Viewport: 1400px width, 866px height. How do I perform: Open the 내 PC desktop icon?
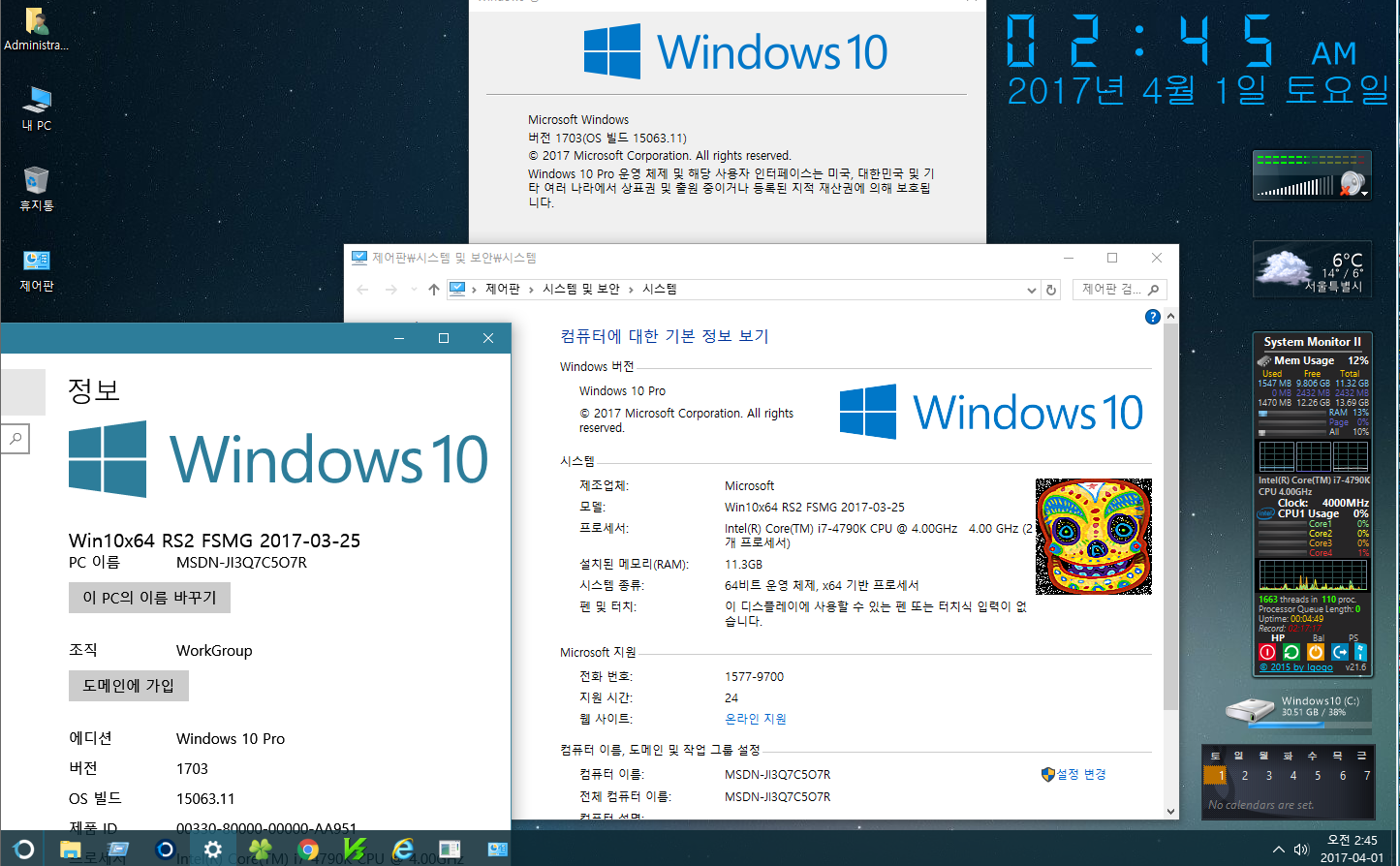tap(37, 108)
